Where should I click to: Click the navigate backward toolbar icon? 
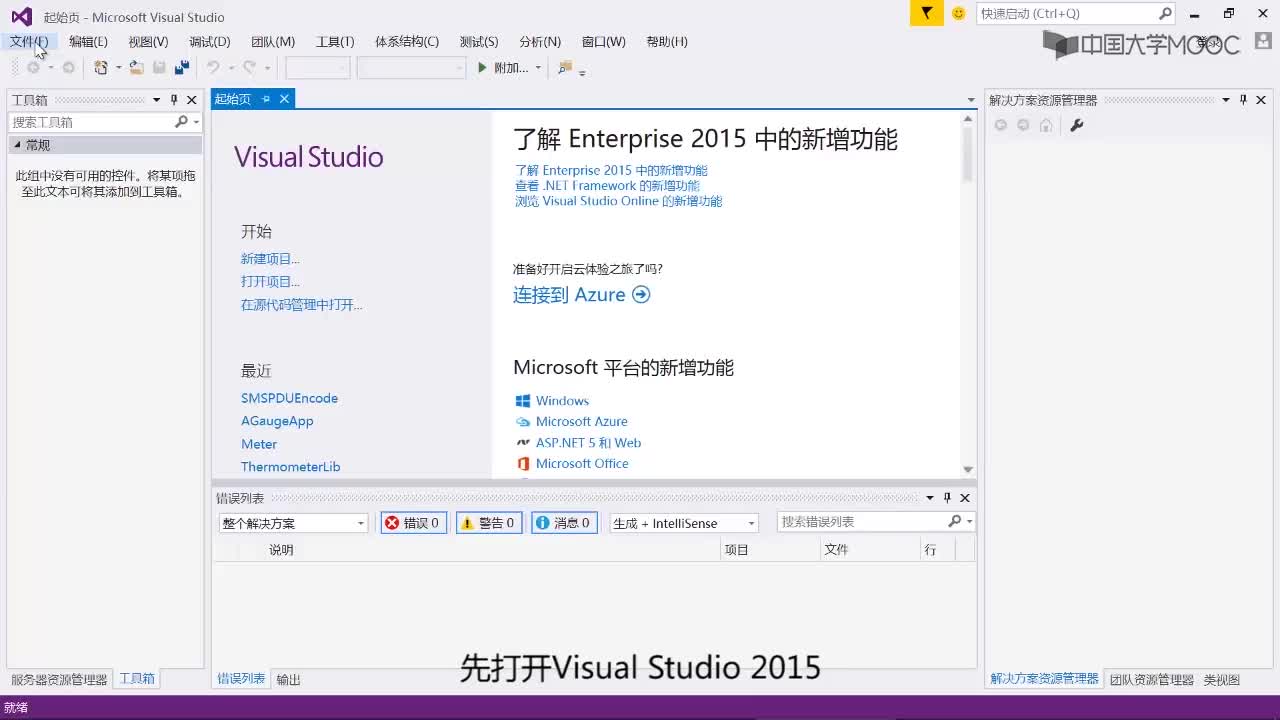point(33,68)
